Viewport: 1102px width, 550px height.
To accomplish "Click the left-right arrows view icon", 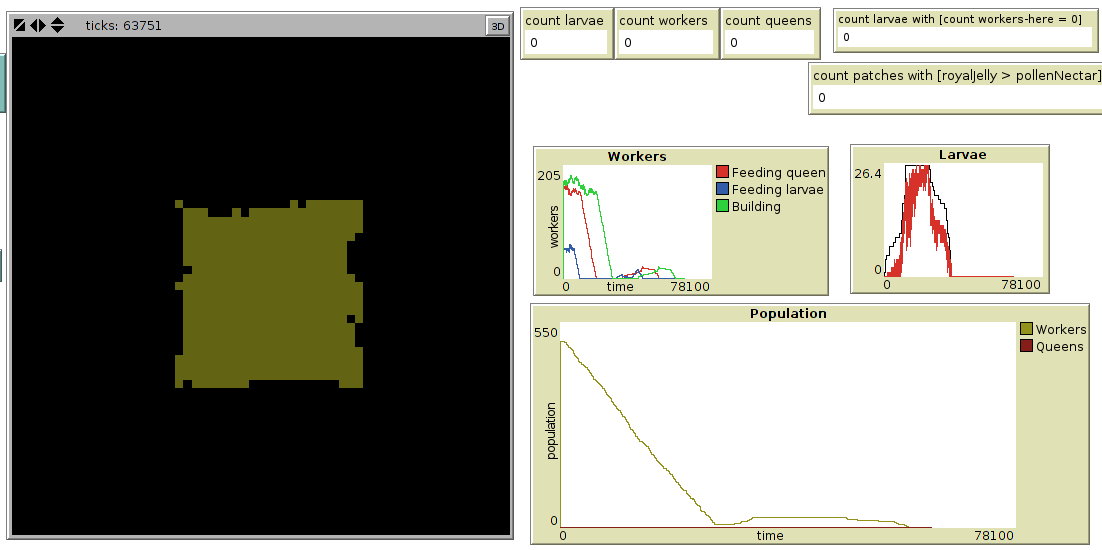I will (38, 25).
